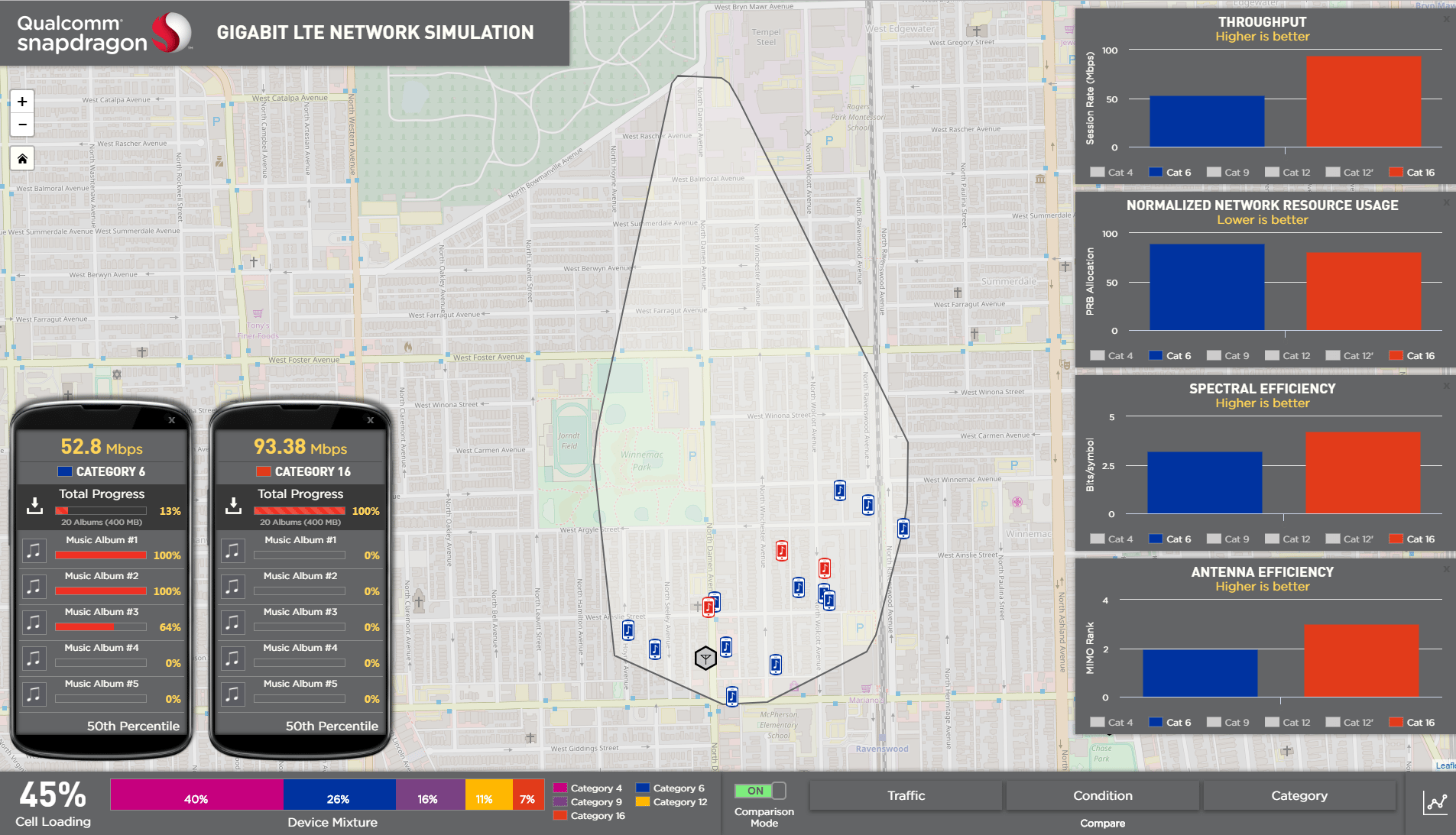This screenshot has height=835, width=1456.
Task: Click download icon on Category 16 phone
Action: (233, 506)
